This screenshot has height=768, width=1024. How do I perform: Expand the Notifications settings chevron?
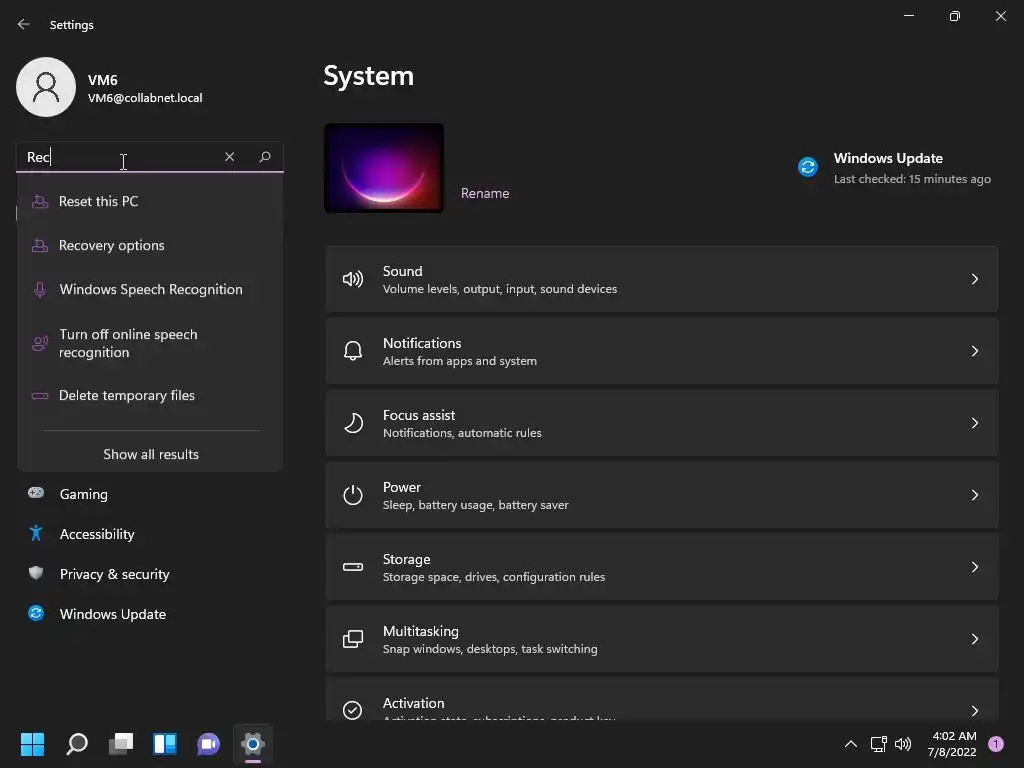point(974,351)
